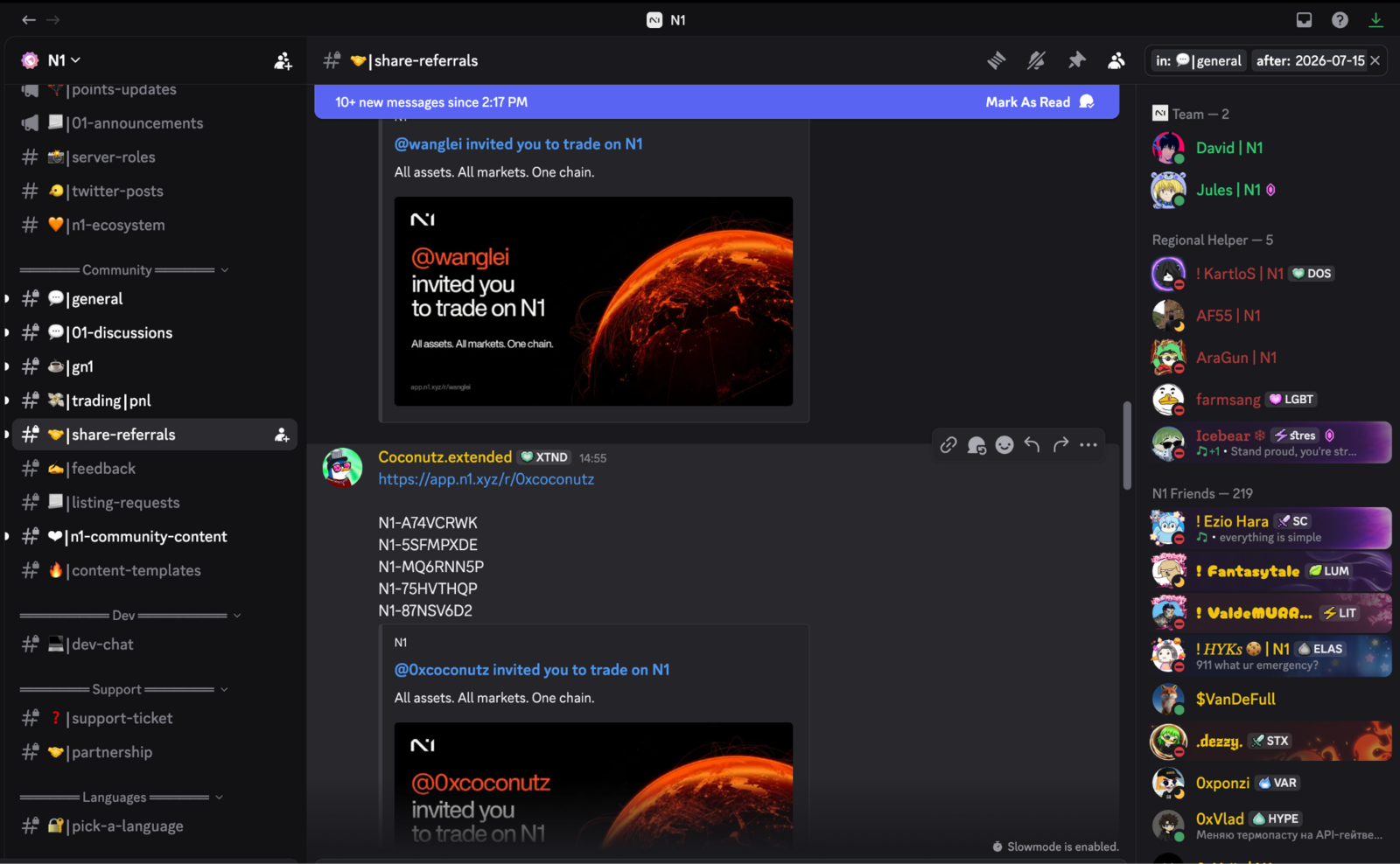The height and width of the screenshot is (864, 1400).
Task: Copy message link for Coconutz.extended's message
Action: pos(948,445)
